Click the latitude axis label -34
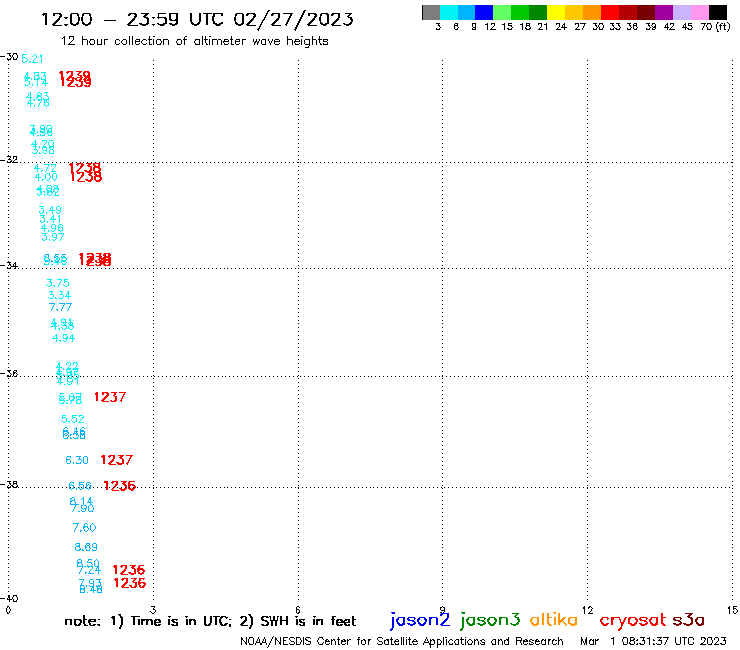Image resolution: width=740 pixels, height=650 pixels. (10, 265)
